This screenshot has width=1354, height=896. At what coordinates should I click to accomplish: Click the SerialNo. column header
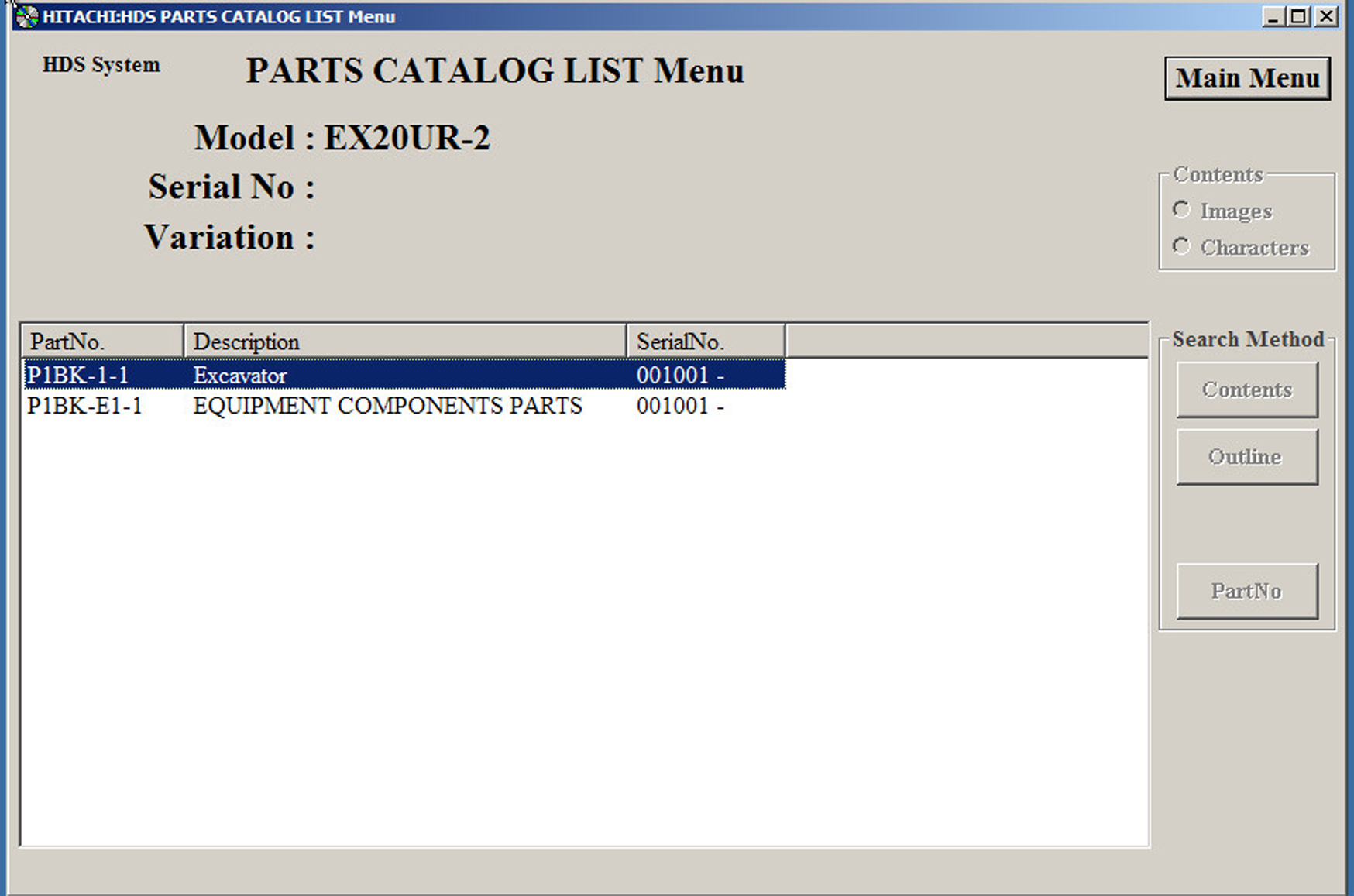point(705,342)
